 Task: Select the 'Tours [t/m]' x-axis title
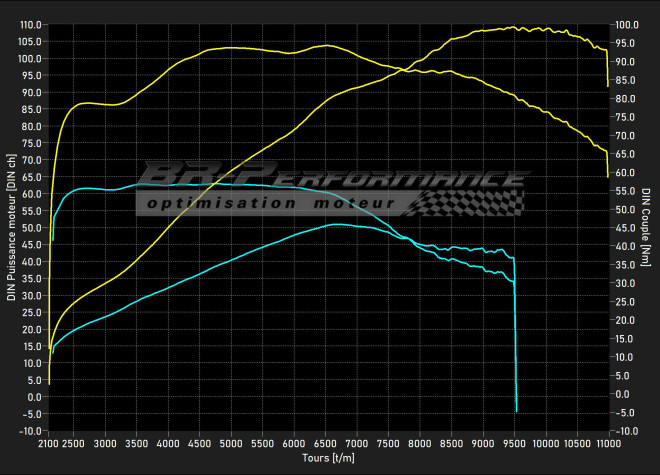329,458
